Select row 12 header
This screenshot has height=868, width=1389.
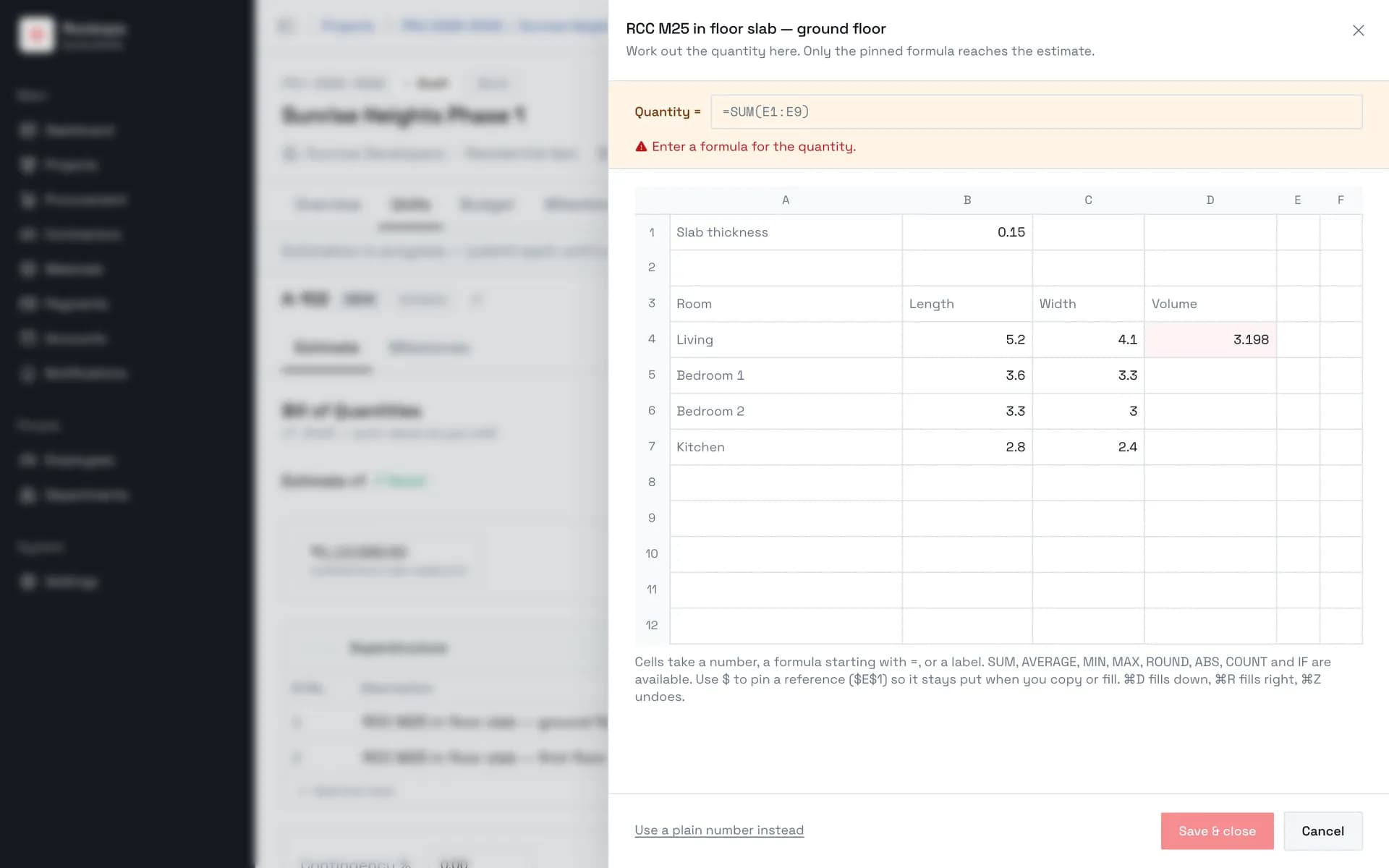pyautogui.click(x=652, y=626)
